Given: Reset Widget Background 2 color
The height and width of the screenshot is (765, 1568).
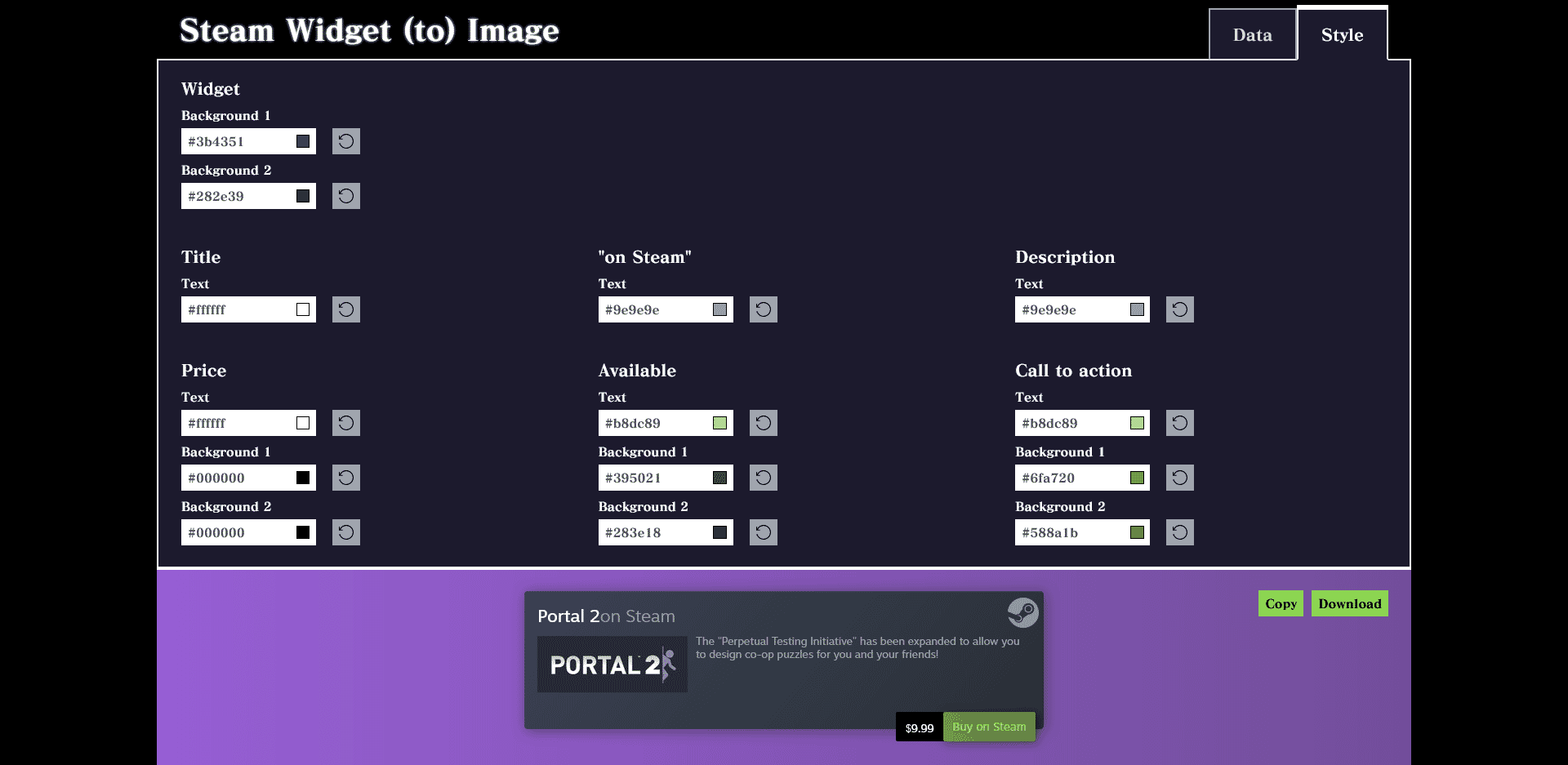Looking at the screenshot, I should click(x=346, y=196).
